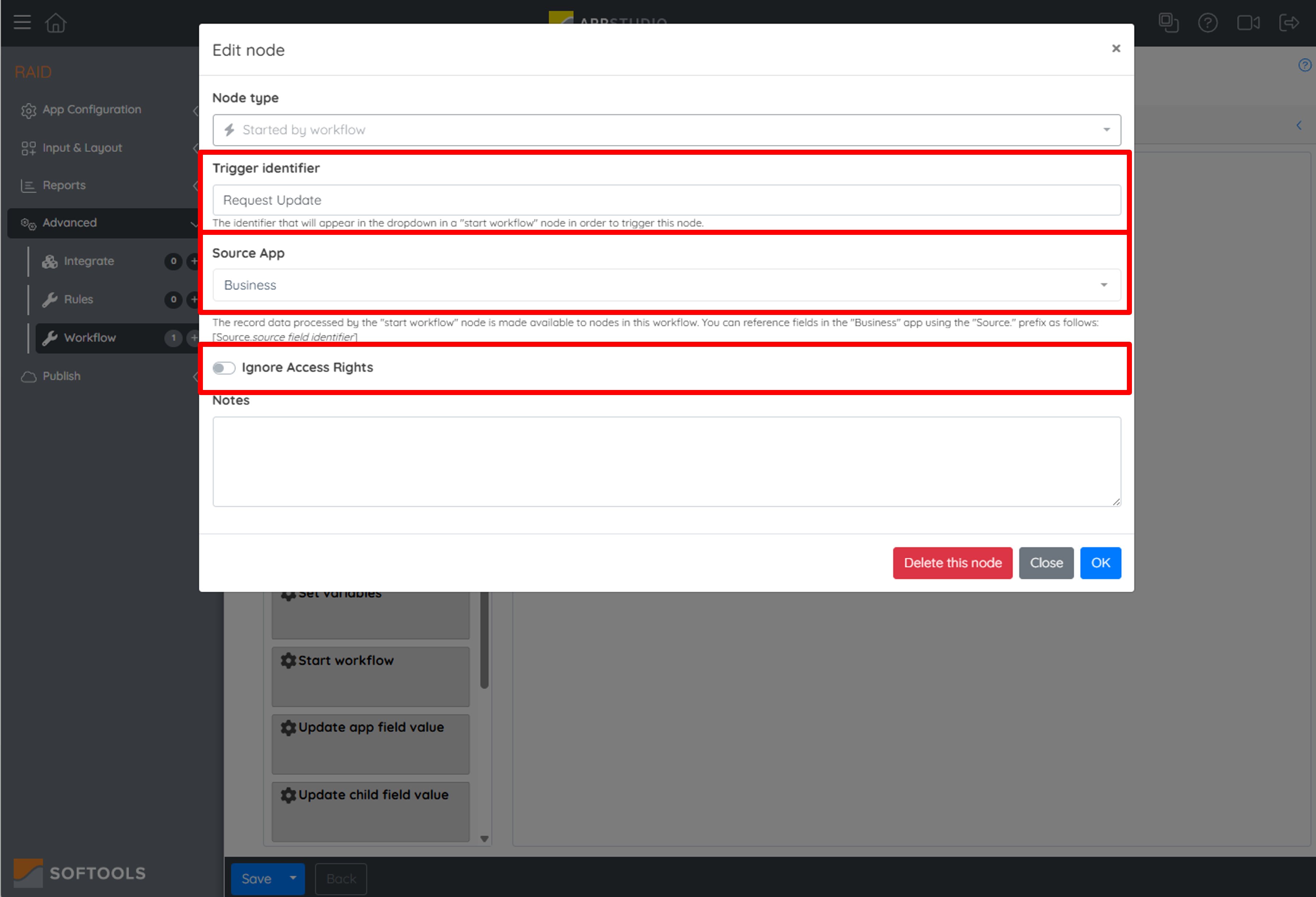Click the plus icon beside Integrate
The height and width of the screenshot is (897, 1316).
coord(194,261)
